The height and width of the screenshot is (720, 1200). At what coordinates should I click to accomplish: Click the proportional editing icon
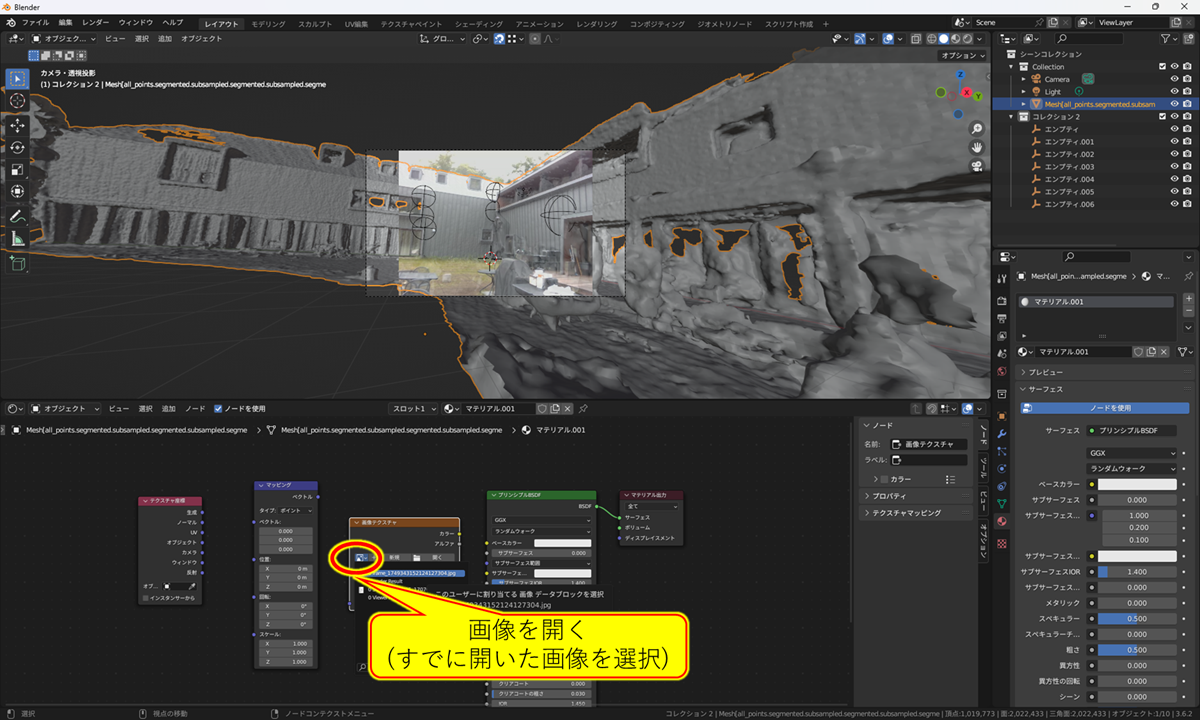[x=536, y=39]
